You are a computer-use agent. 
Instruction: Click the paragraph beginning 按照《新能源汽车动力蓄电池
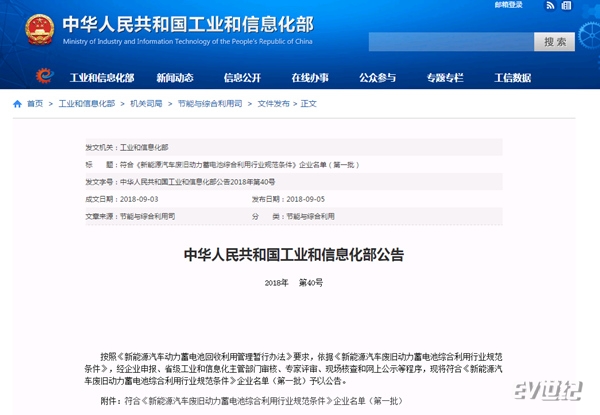pos(293,369)
